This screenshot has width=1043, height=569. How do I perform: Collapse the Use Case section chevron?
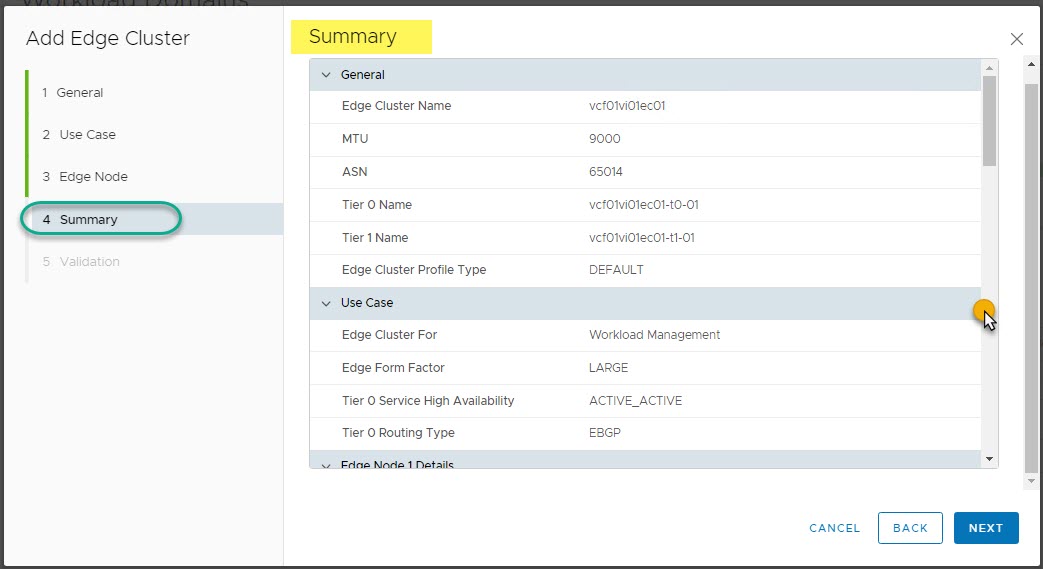point(326,303)
